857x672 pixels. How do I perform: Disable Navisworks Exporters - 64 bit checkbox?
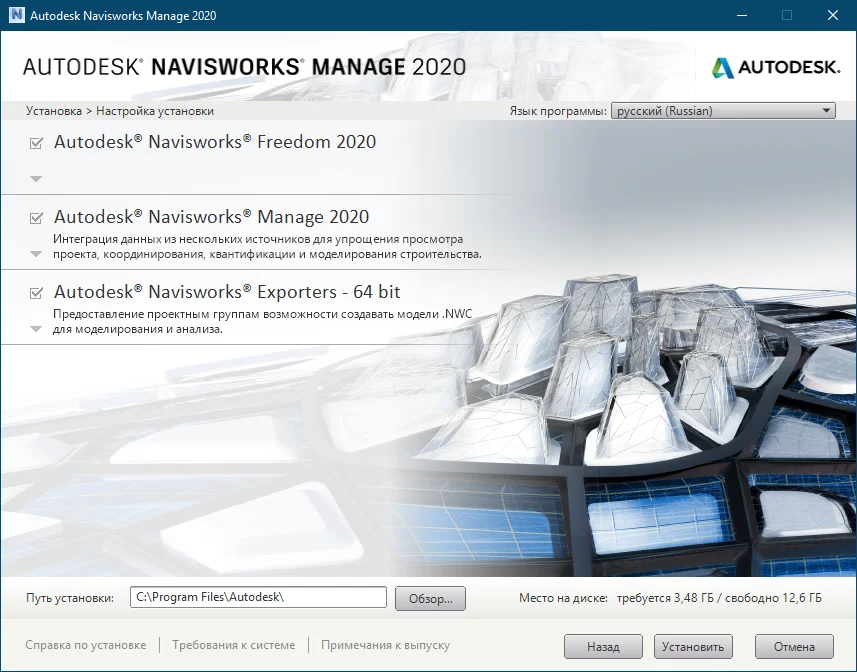(x=37, y=293)
